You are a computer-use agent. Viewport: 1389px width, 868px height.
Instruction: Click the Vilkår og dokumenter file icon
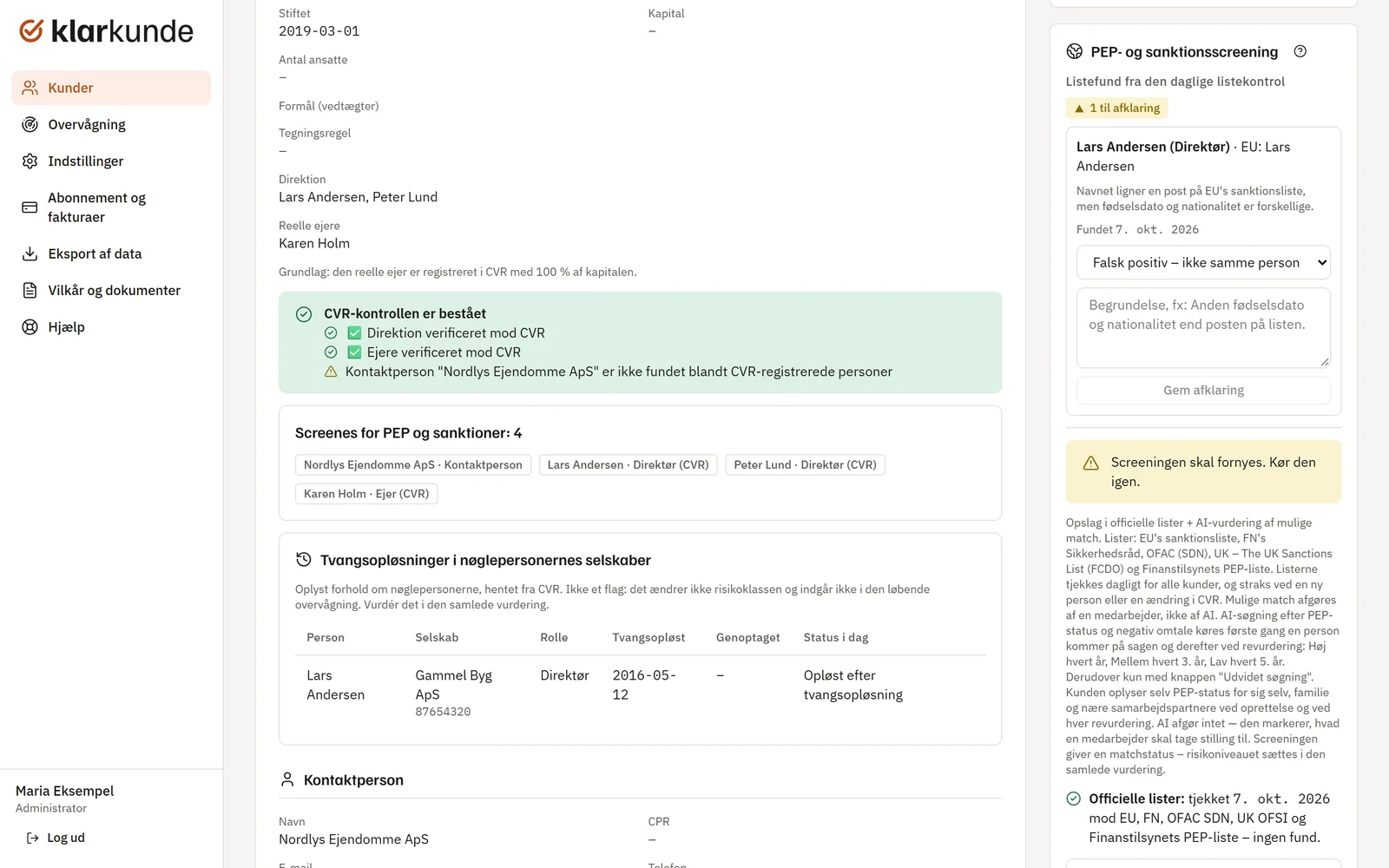30,290
